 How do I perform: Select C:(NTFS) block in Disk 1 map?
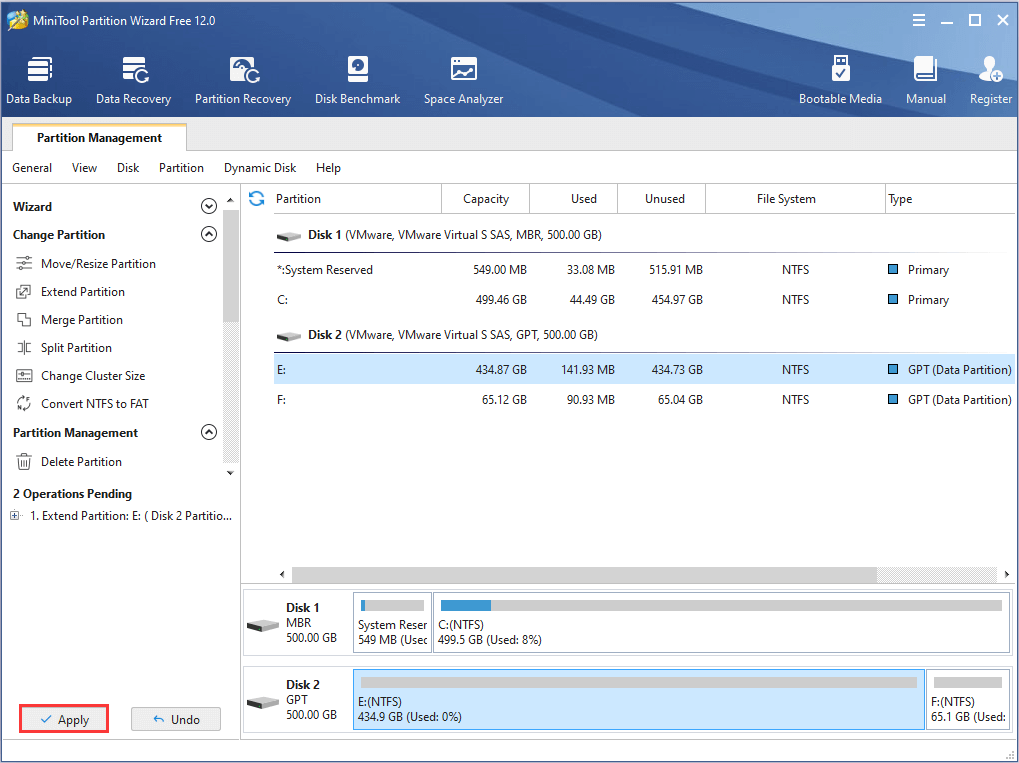pyautogui.click(x=721, y=623)
